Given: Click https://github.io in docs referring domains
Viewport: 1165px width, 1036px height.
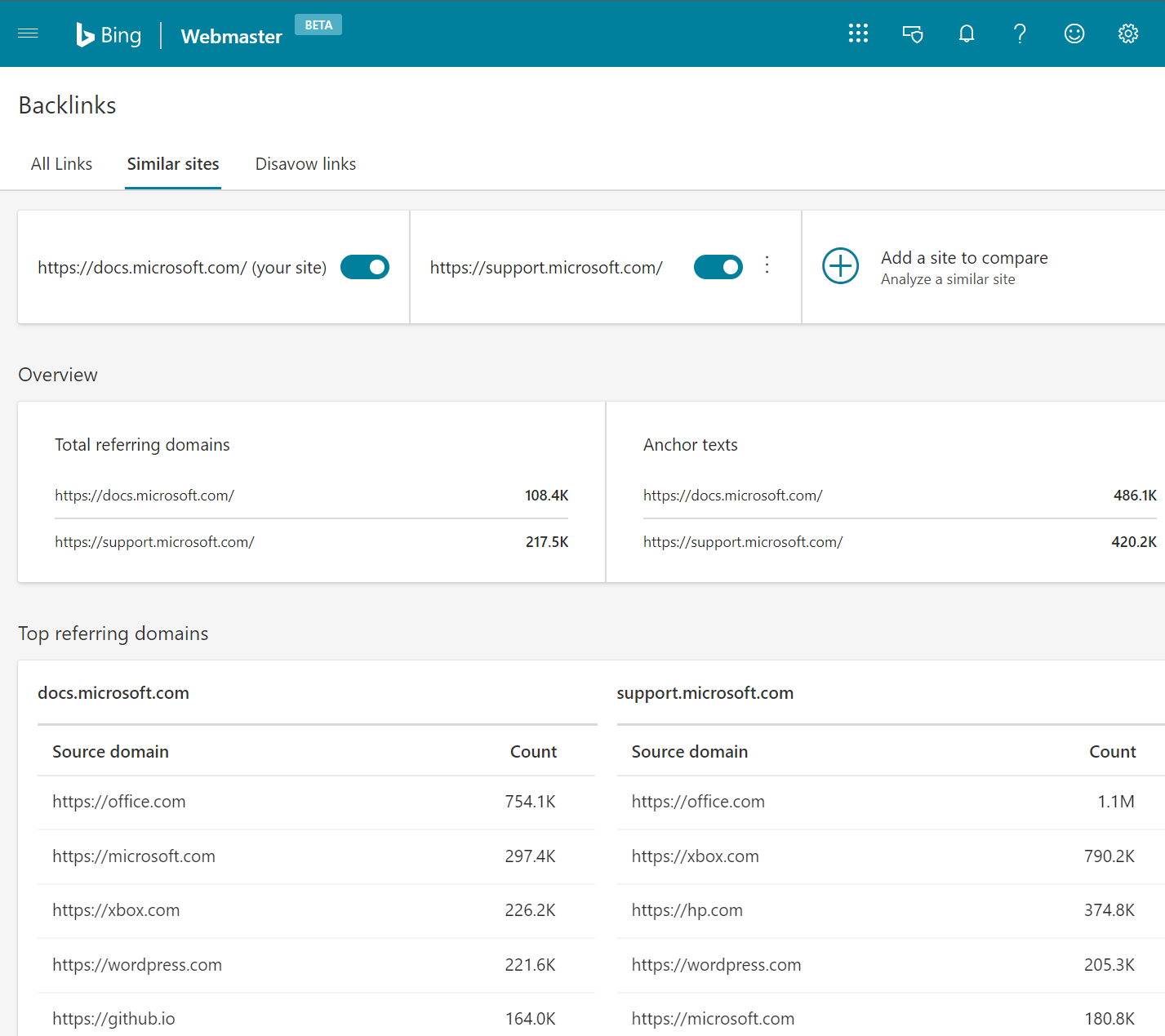Looking at the screenshot, I should pos(113,1019).
